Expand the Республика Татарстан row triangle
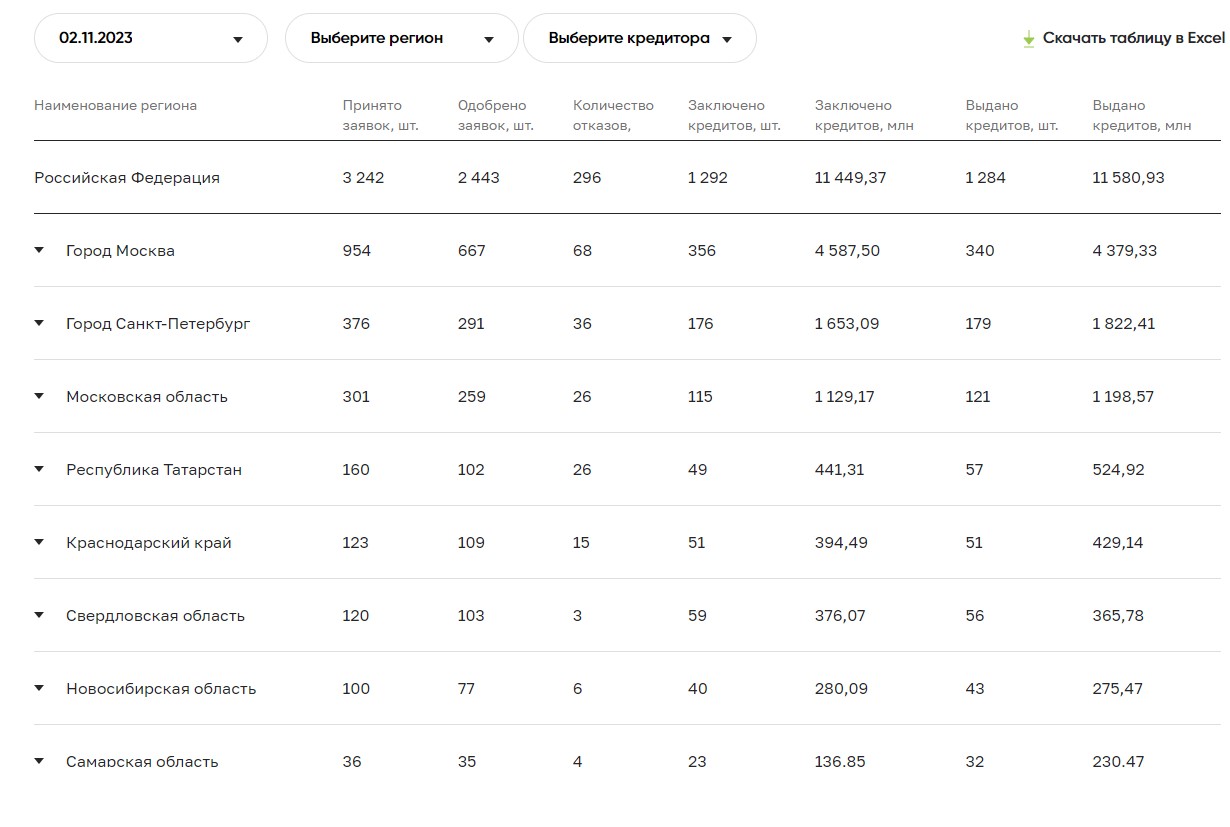 click(40, 469)
